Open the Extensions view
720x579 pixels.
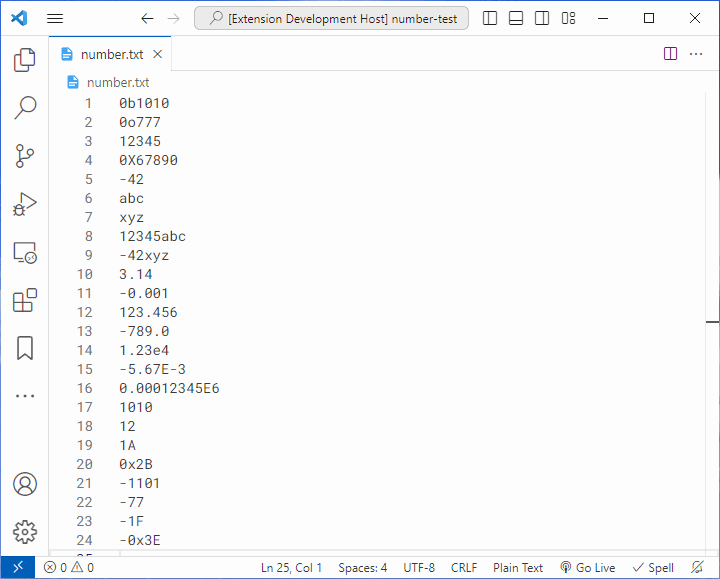(25, 300)
